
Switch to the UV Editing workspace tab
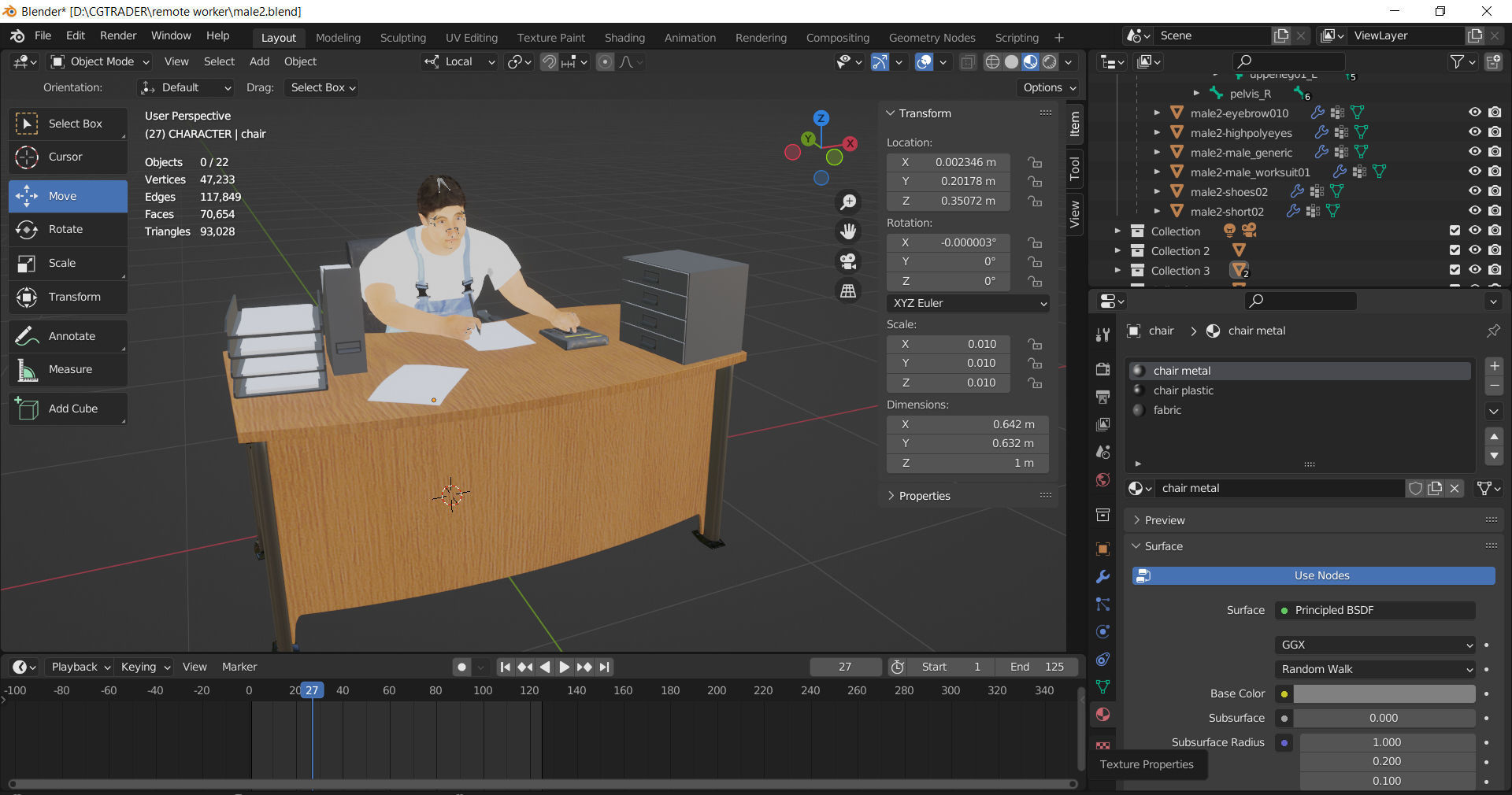472,38
